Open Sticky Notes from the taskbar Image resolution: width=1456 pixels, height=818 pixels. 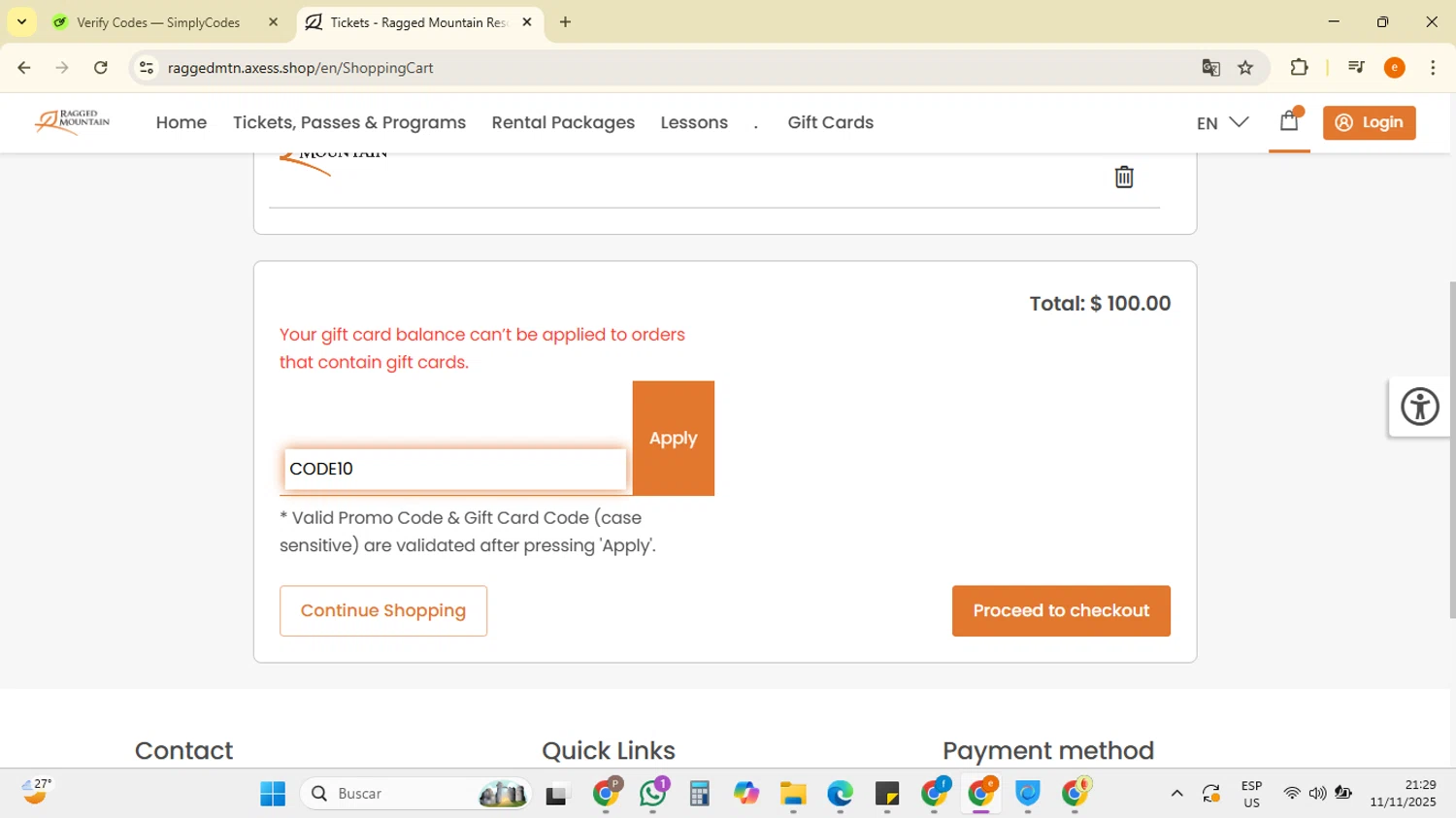tap(886, 794)
